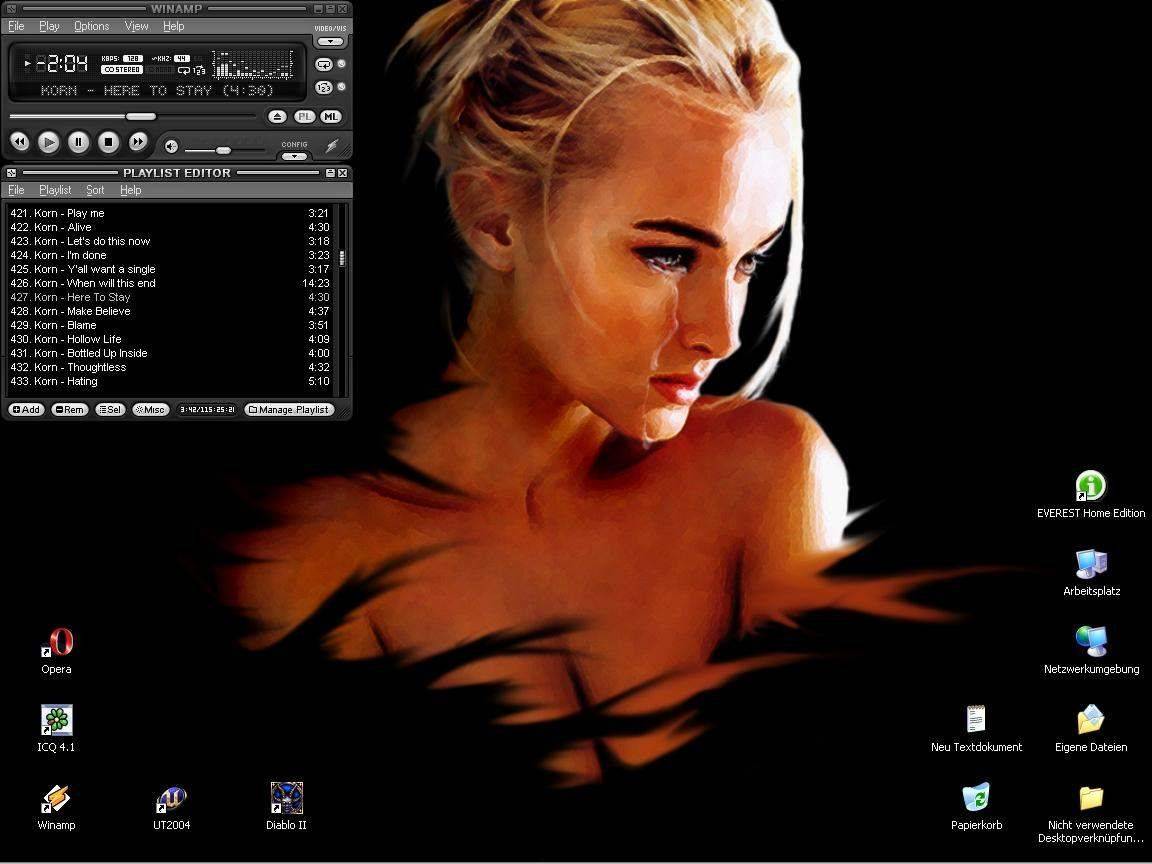The height and width of the screenshot is (864, 1152).
Task: Click the Eject open-file button
Action: (x=277, y=117)
